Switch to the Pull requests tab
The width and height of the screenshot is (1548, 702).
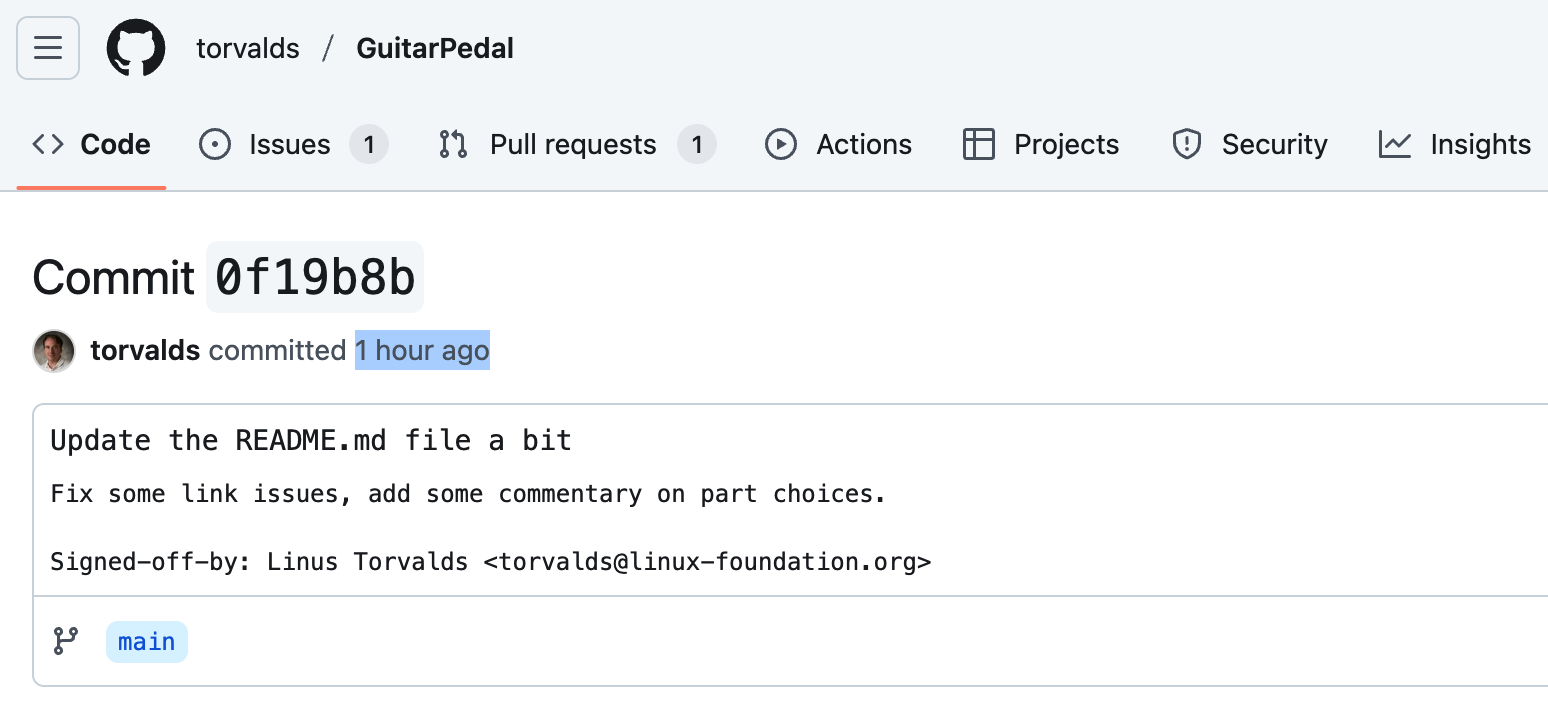click(573, 145)
